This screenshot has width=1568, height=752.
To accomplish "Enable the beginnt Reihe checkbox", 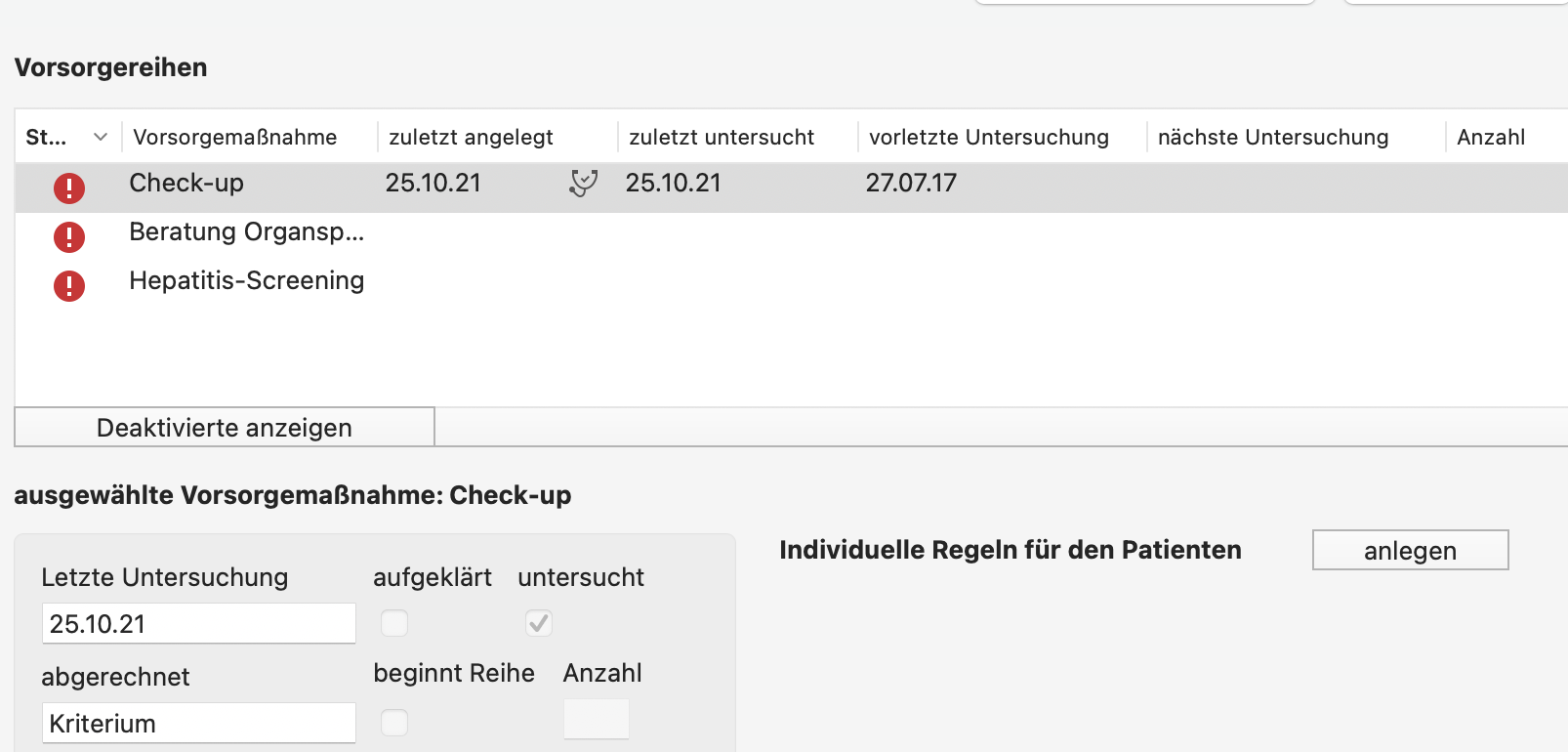I will click(x=394, y=723).
